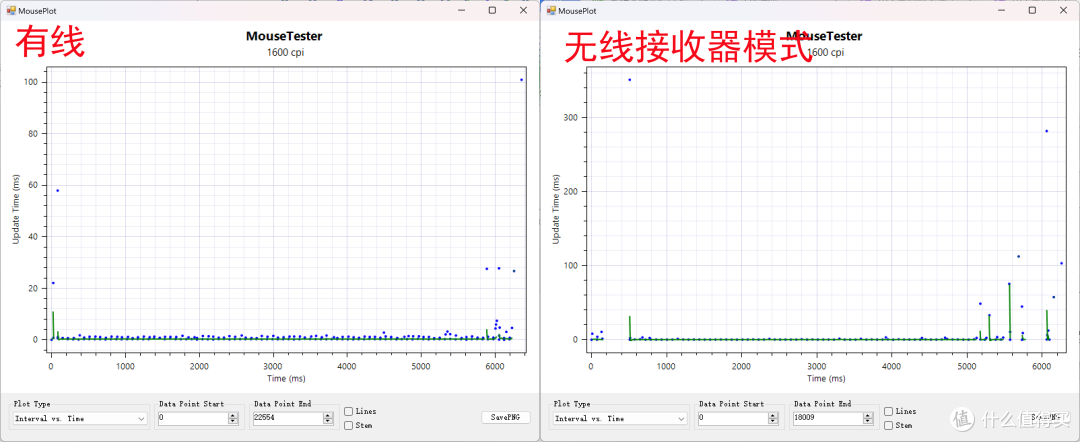Enable Stem checkbox in right MousePlot window
1080x442 pixels.
pos(889,425)
